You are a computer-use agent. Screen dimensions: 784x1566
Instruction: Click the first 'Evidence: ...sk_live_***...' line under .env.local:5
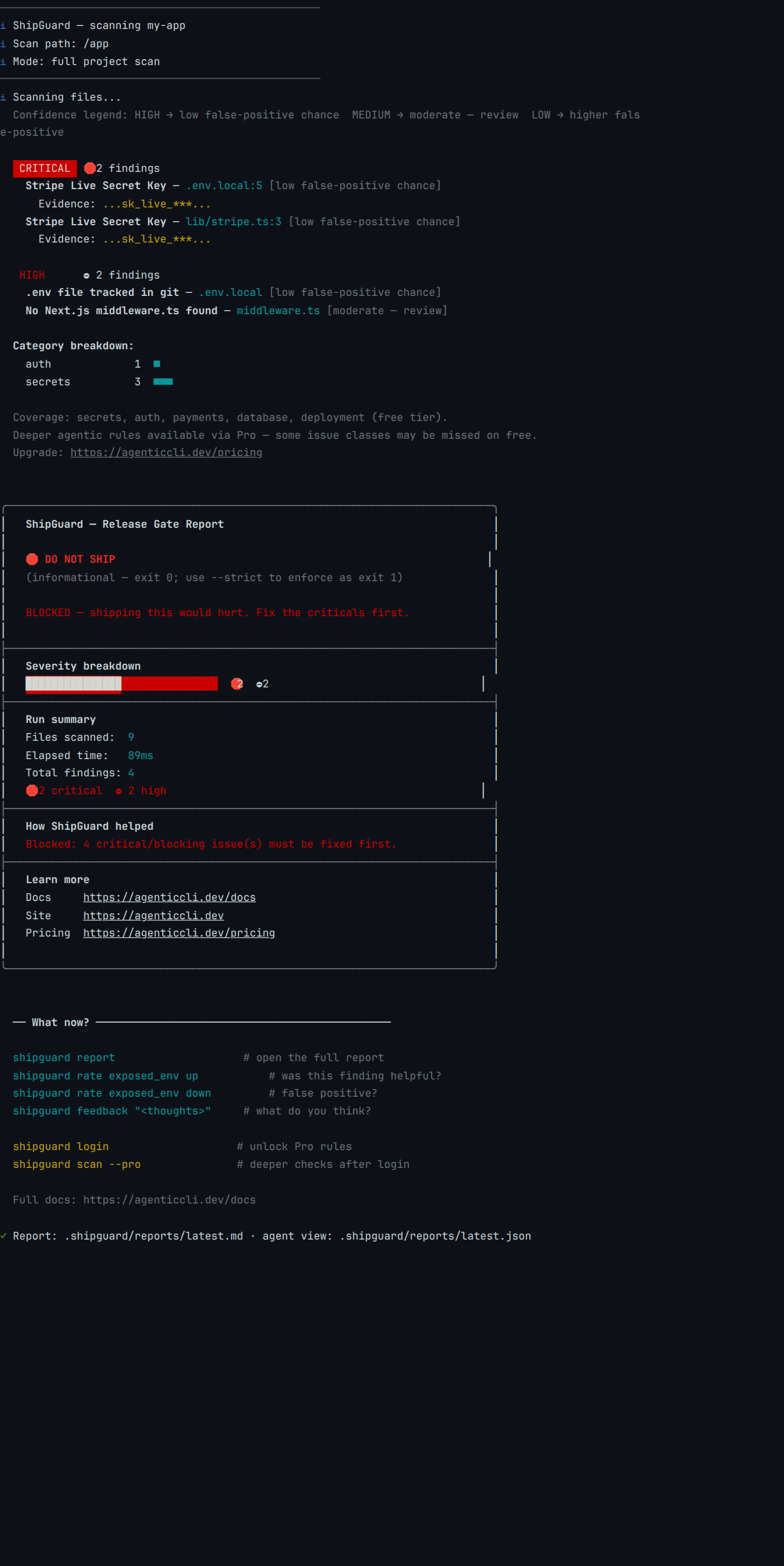click(125, 204)
